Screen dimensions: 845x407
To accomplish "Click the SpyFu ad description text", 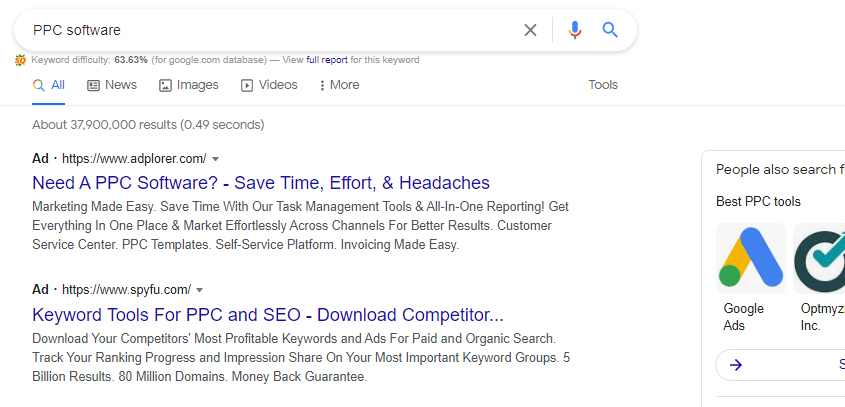I will coord(301,358).
